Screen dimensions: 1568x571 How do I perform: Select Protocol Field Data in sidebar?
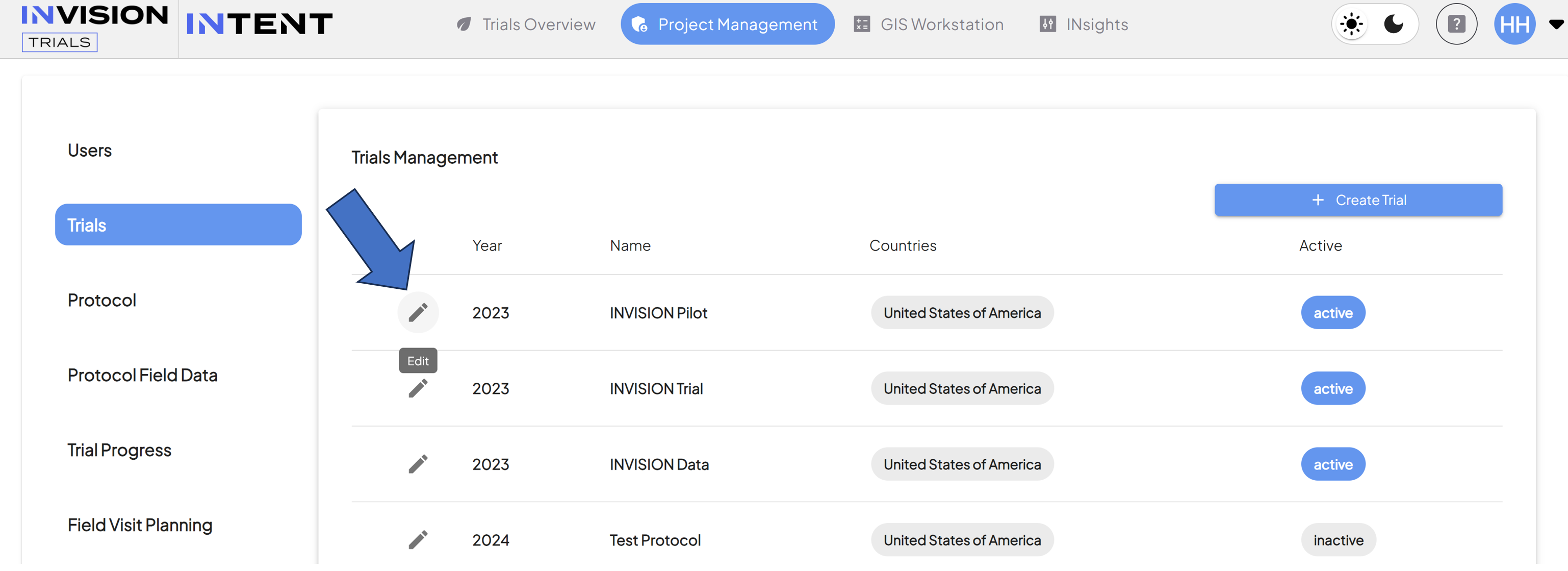(142, 375)
